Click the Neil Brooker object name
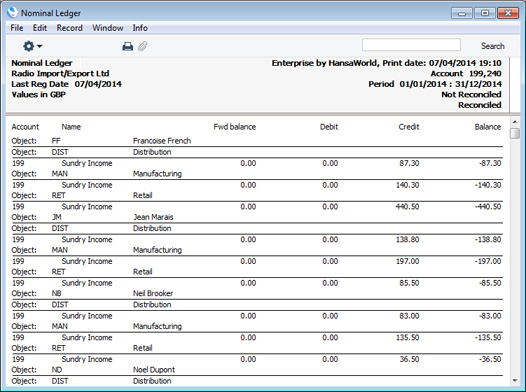This screenshot has height=392, width=526. point(153,293)
